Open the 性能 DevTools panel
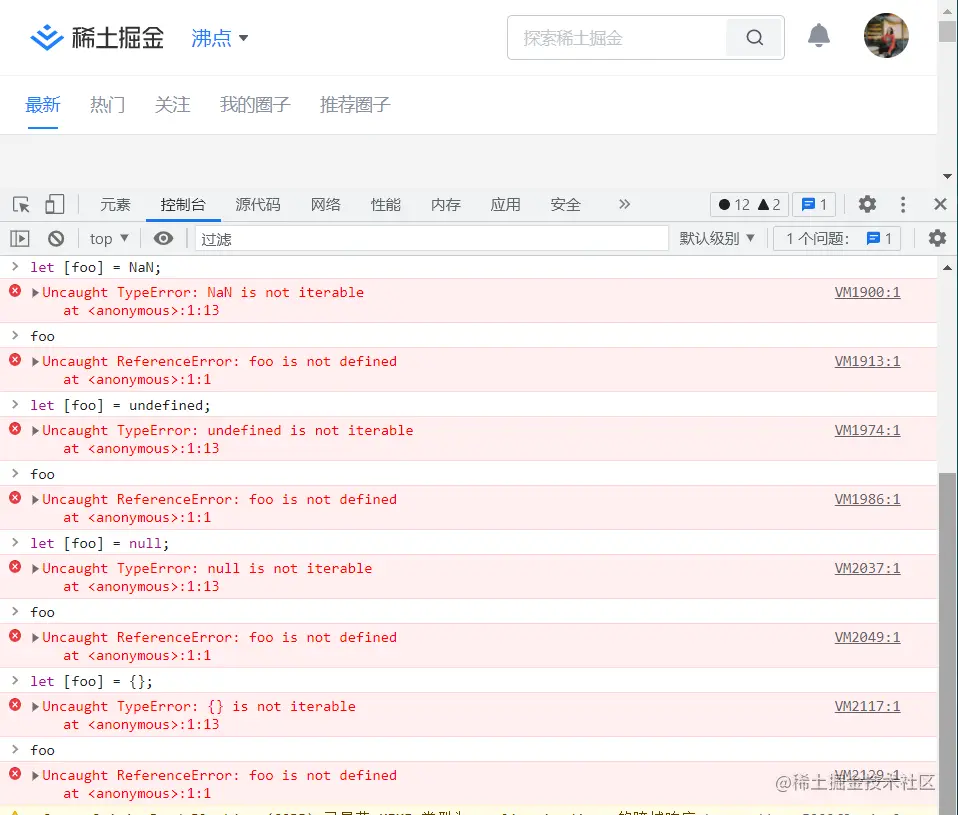Image resolution: width=958 pixels, height=815 pixels. tap(386, 205)
